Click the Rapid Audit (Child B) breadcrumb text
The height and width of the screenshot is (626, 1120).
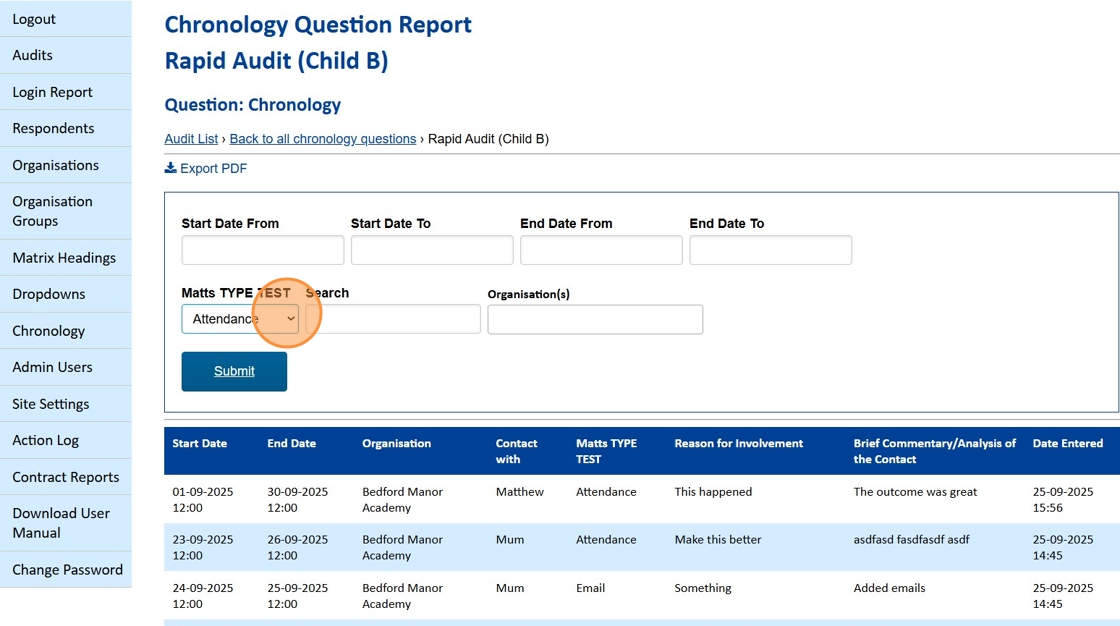(x=489, y=139)
